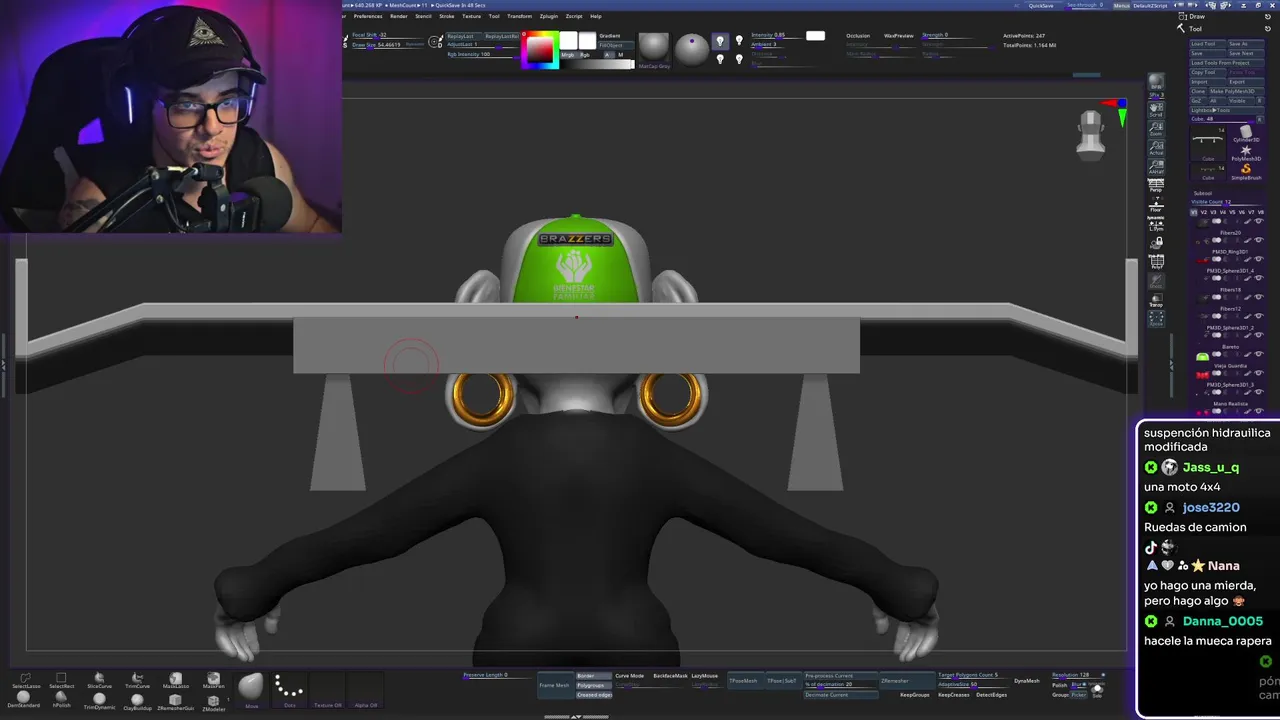This screenshot has width=1280, height=720.
Task: Click the BPR render icon
Action: (x=1156, y=82)
